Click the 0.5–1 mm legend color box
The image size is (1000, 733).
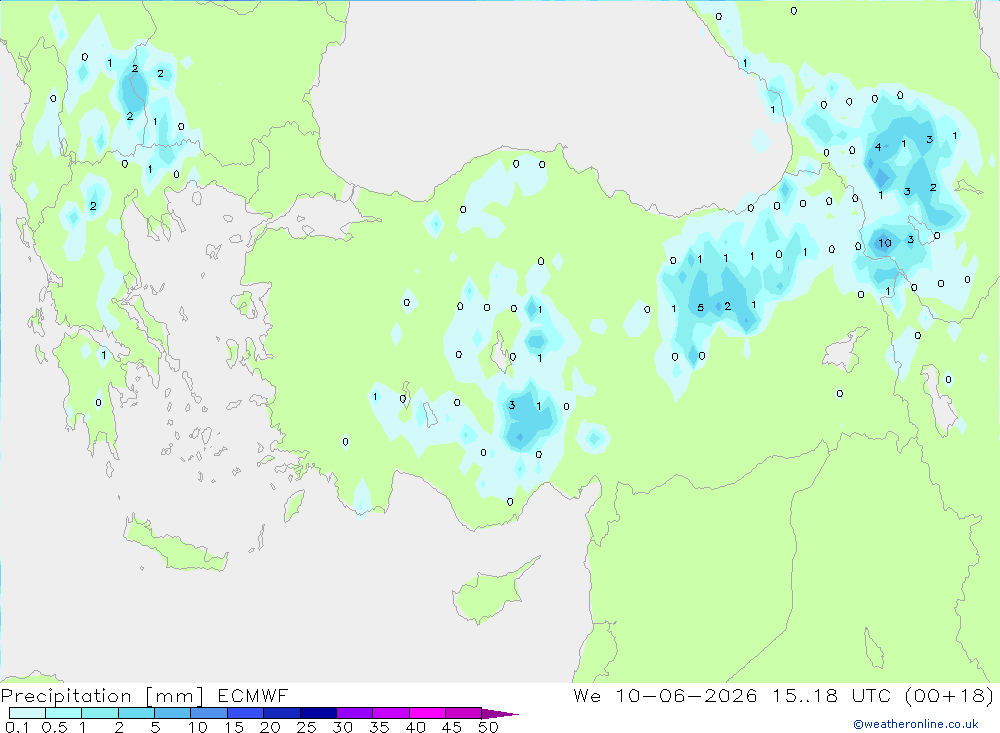click(x=64, y=713)
